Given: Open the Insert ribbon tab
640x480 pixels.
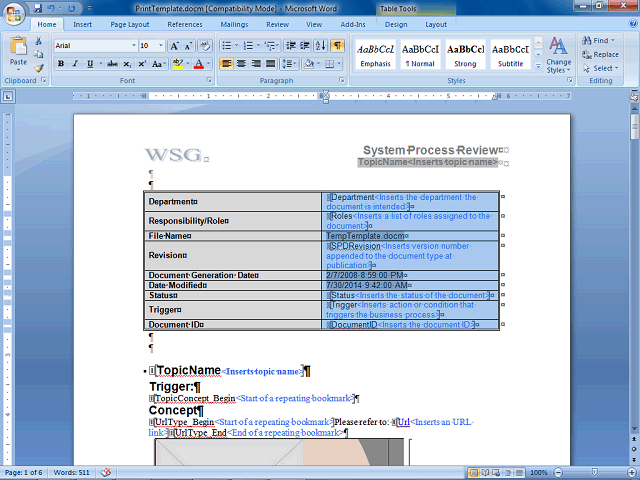Looking at the screenshot, I should pyautogui.click(x=82, y=24).
